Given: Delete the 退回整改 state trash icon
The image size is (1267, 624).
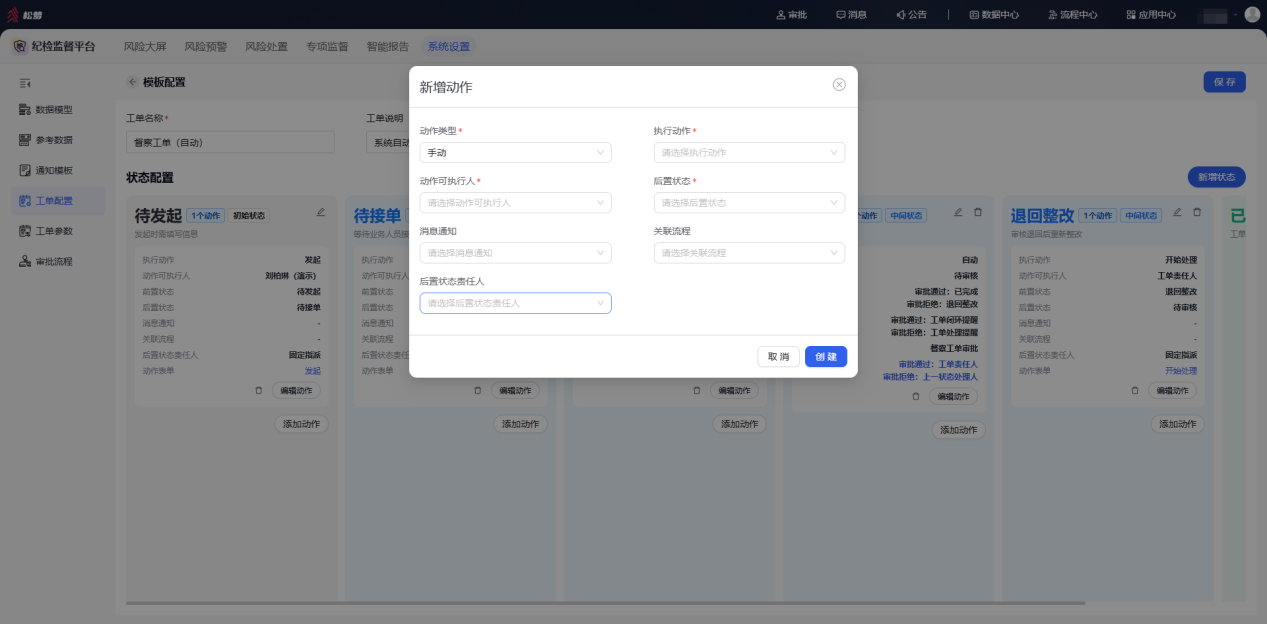Looking at the screenshot, I should tap(1197, 212).
